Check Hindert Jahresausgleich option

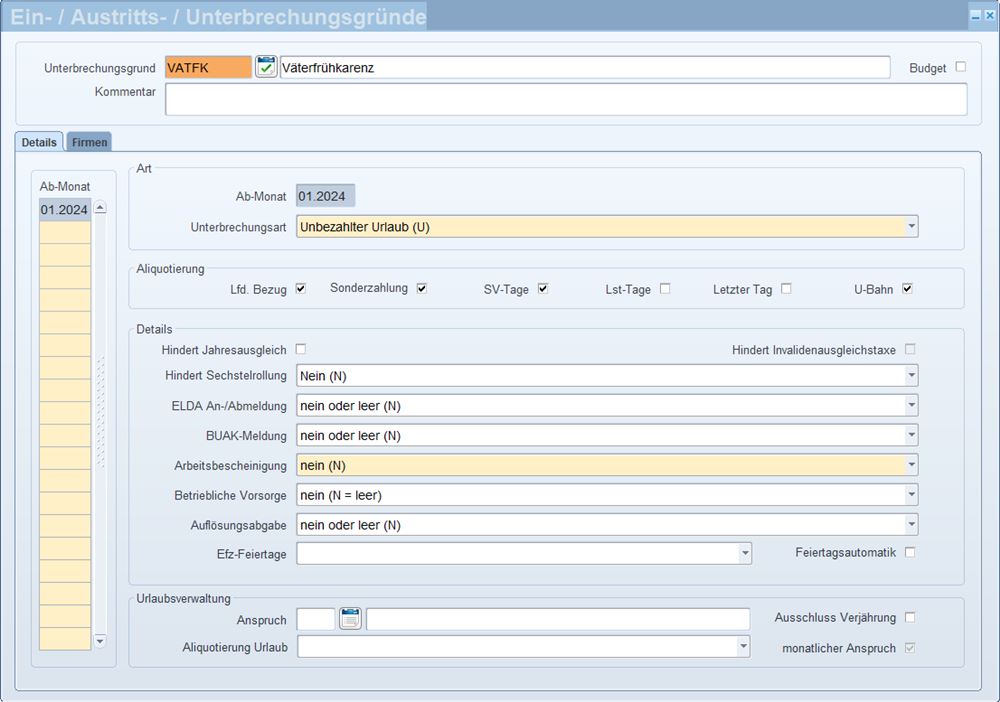tap(300, 349)
